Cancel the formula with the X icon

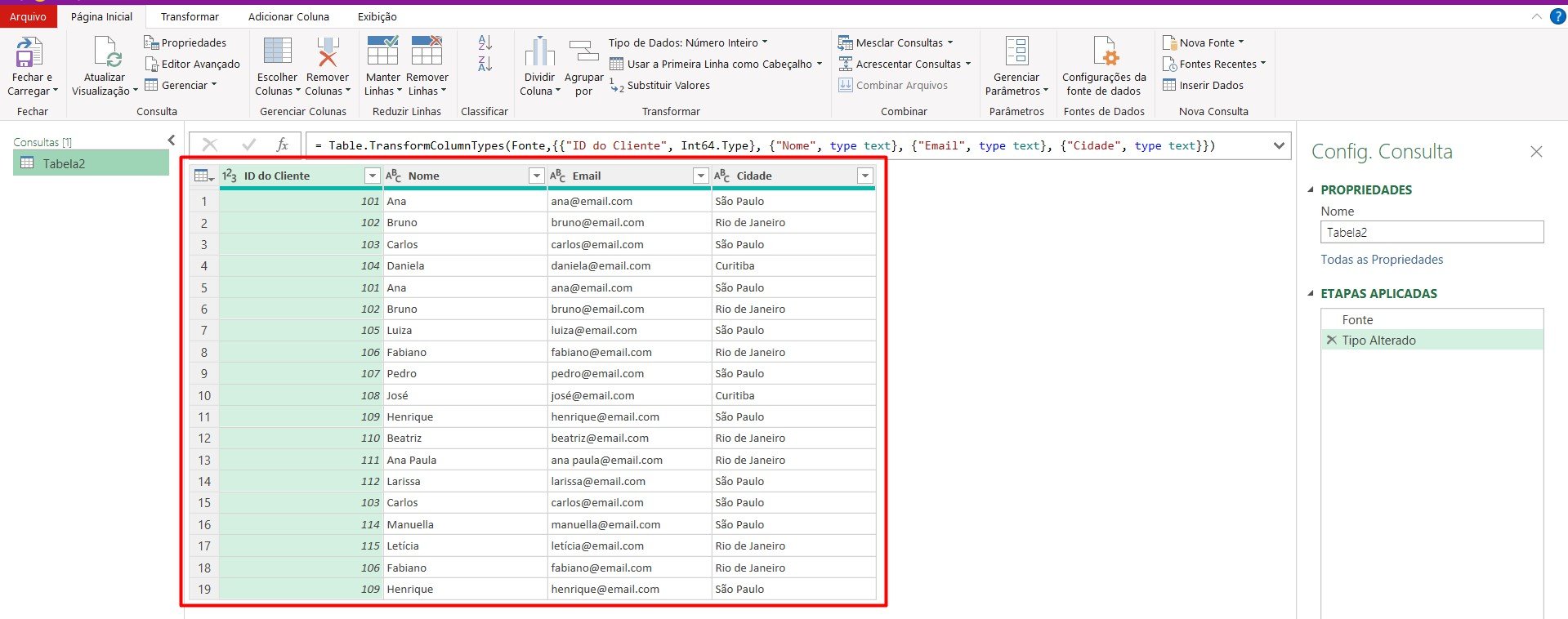click(210, 145)
